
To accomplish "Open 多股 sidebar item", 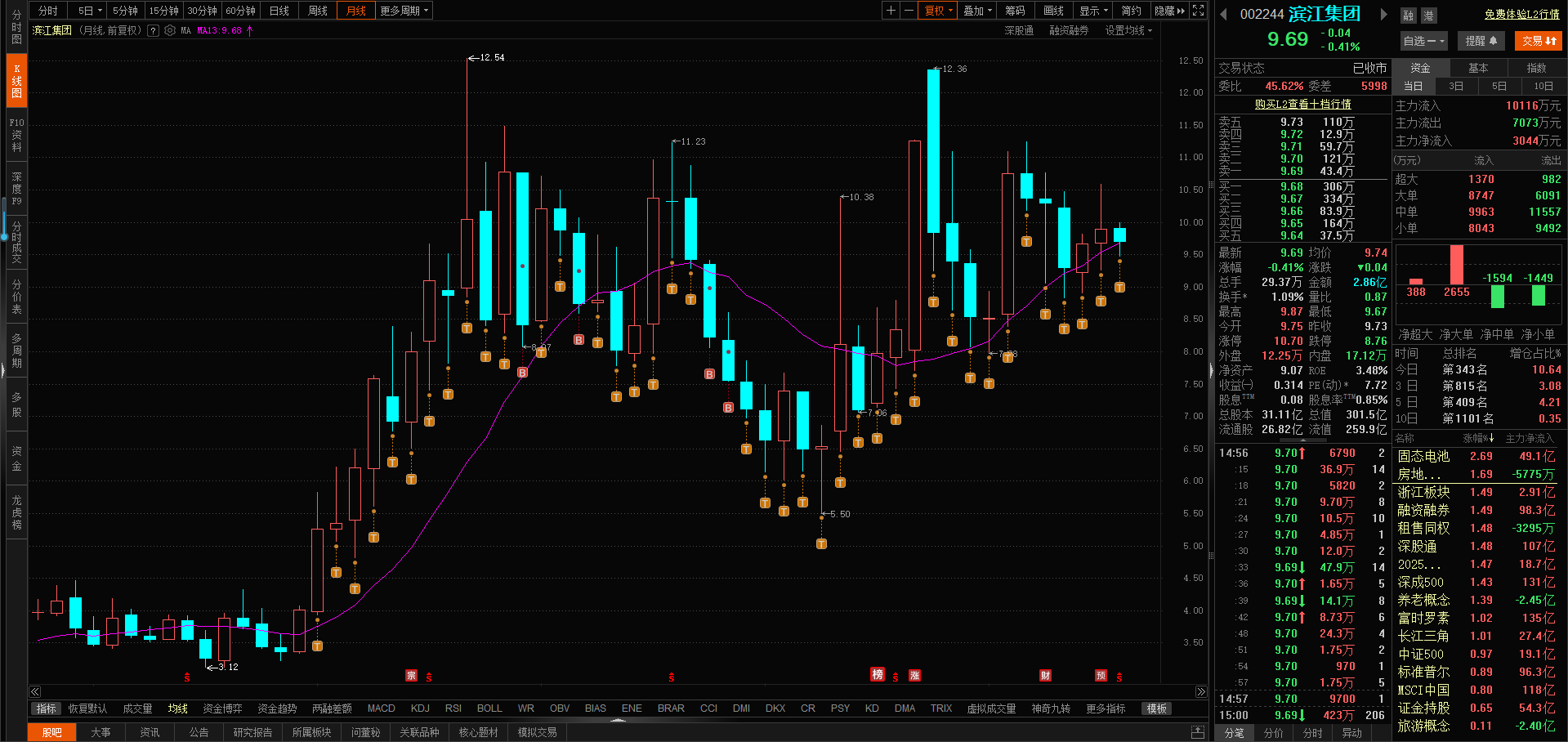I will [x=16, y=405].
